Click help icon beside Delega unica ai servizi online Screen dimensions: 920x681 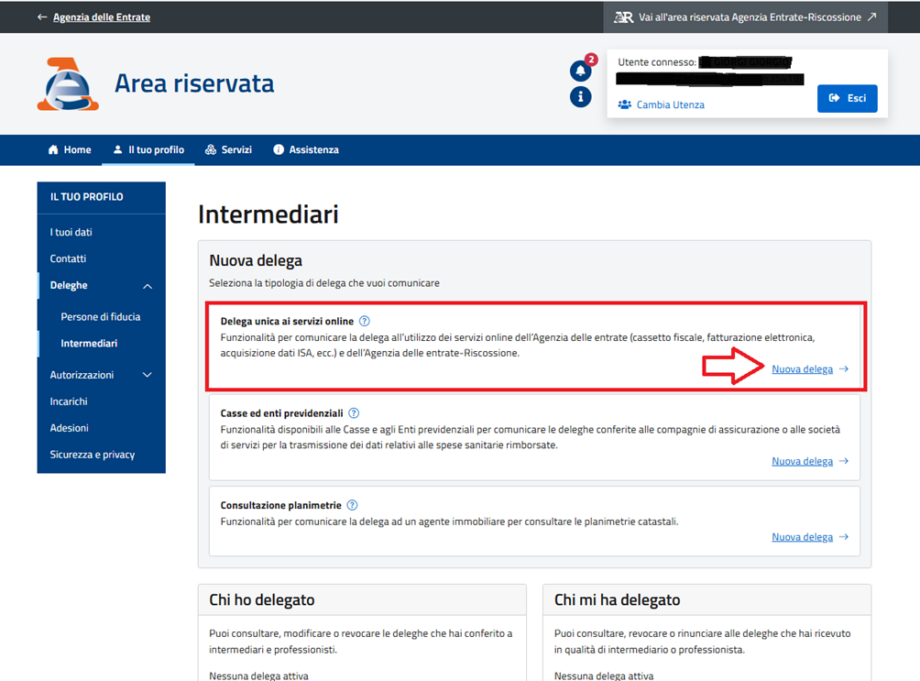point(365,321)
